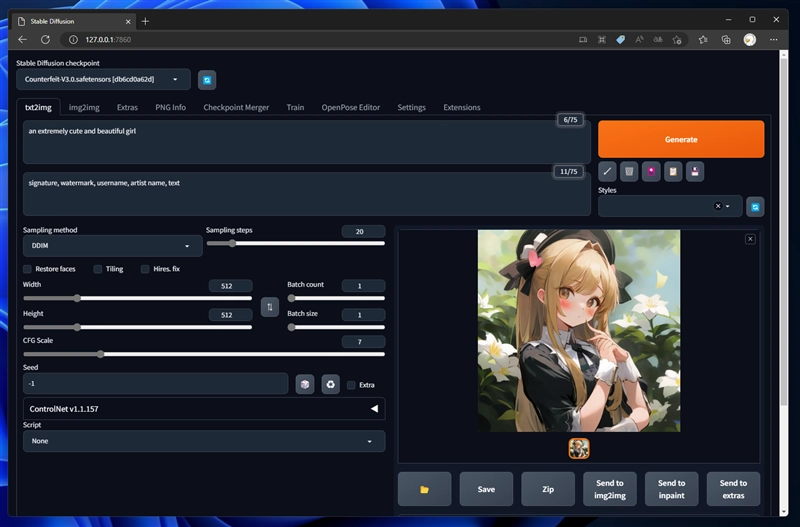The height and width of the screenshot is (527, 800).
Task: Click the trash icon to clear prompt
Action: click(629, 171)
